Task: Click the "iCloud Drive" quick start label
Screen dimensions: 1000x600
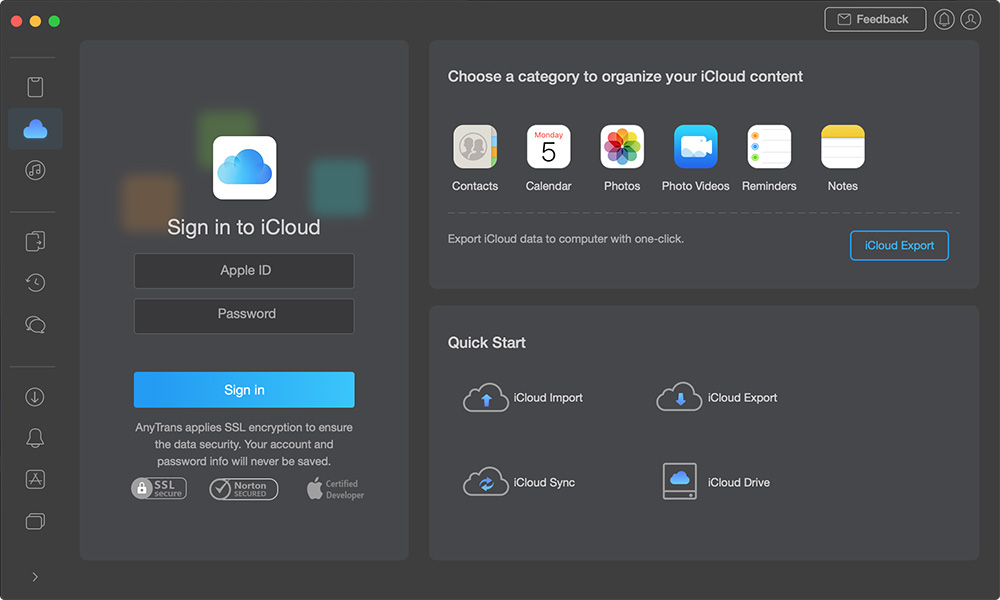Action: pyautogui.click(x=739, y=483)
